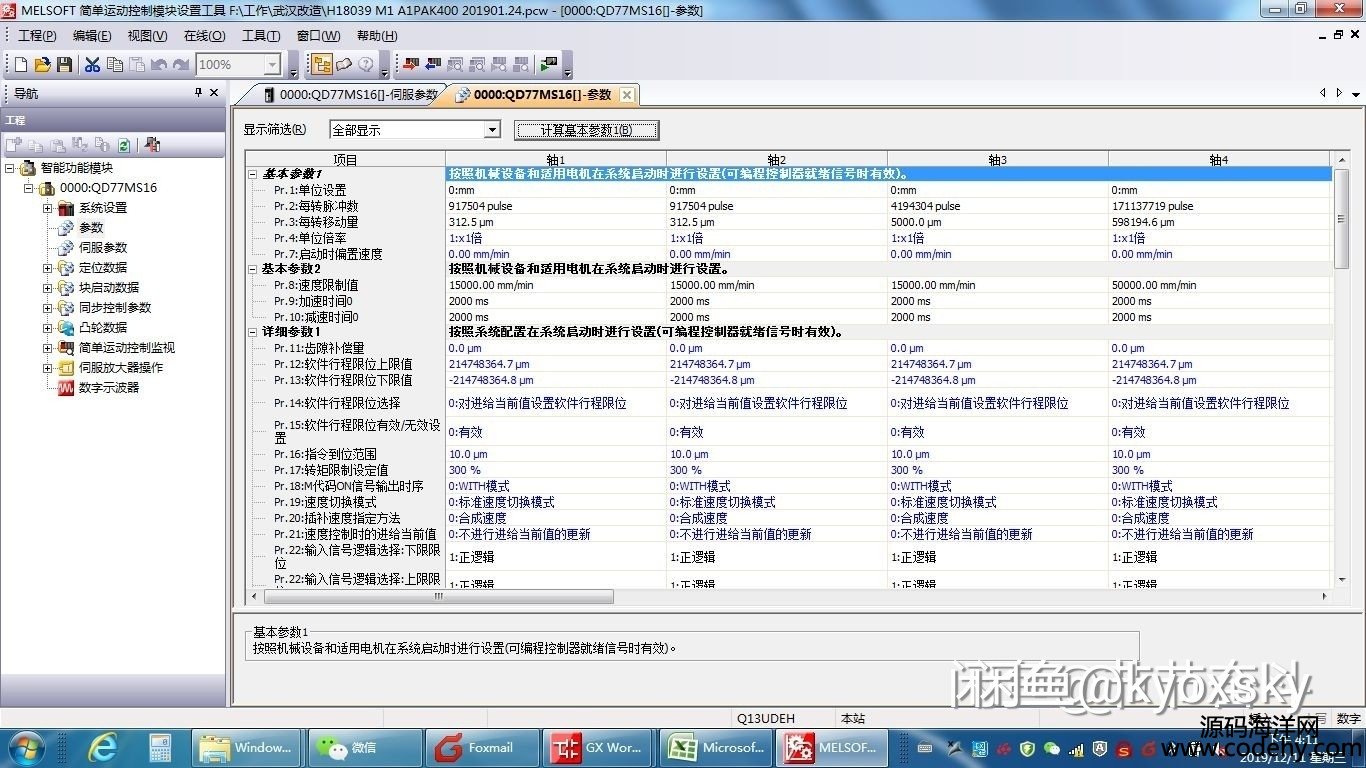Open the 视图(V) menu
The height and width of the screenshot is (768, 1366).
147,36
